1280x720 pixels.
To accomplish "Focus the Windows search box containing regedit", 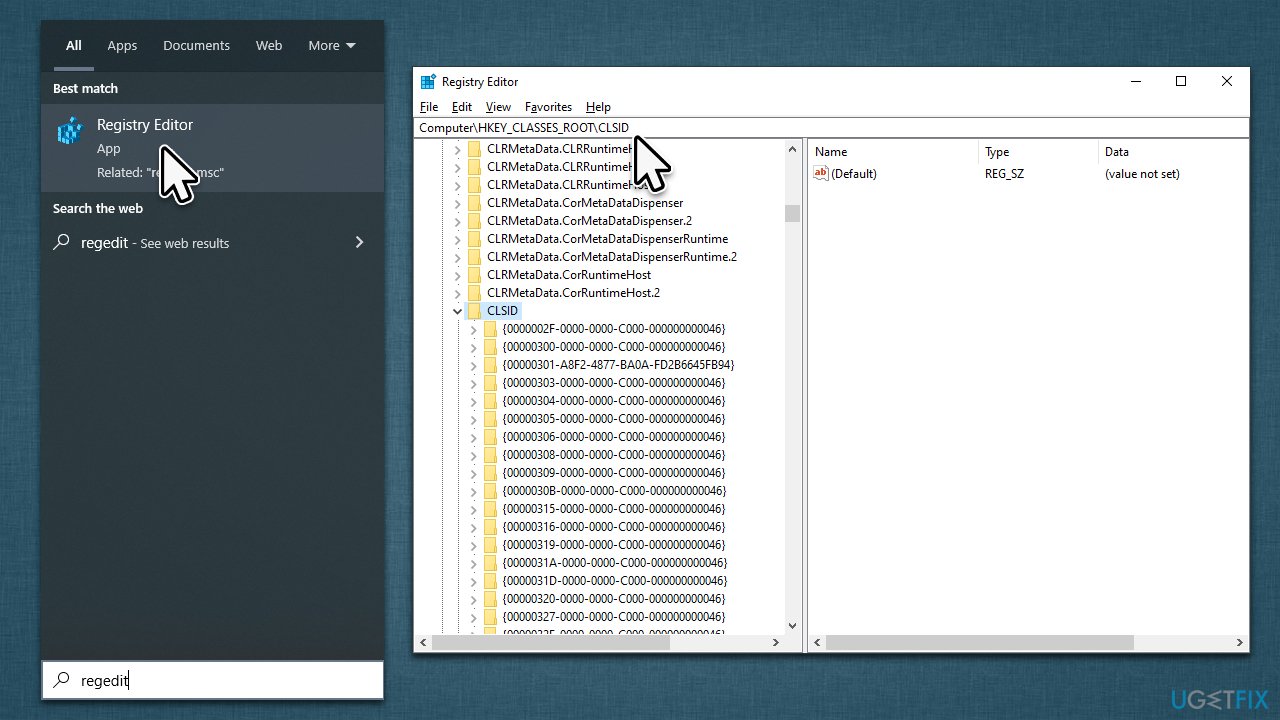I will pyautogui.click(x=213, y=680).
